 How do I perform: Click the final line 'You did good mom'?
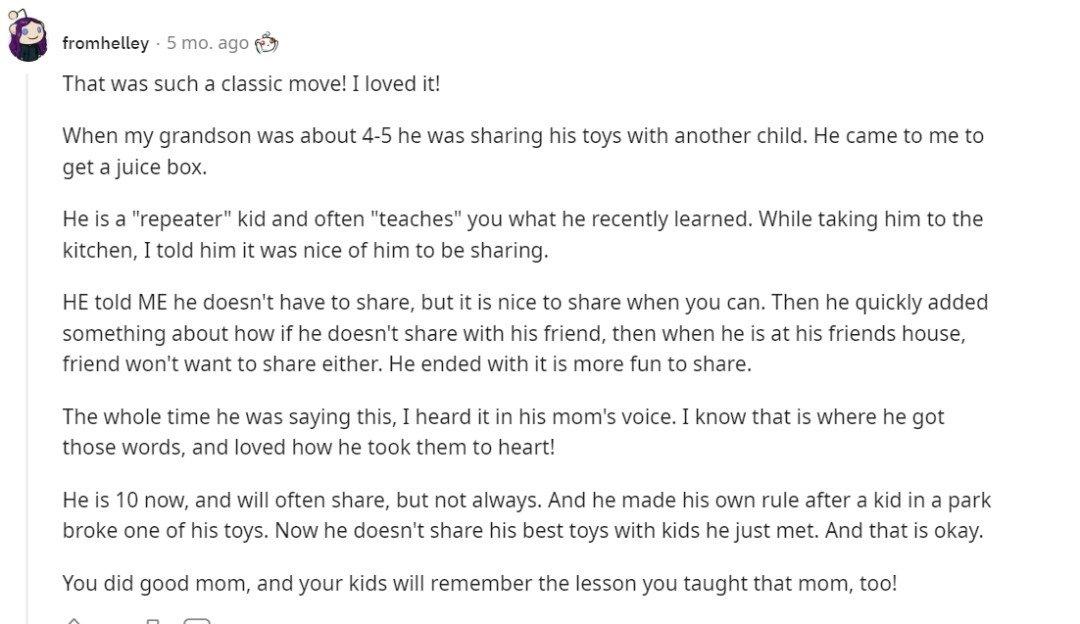(x=479, y=583)
